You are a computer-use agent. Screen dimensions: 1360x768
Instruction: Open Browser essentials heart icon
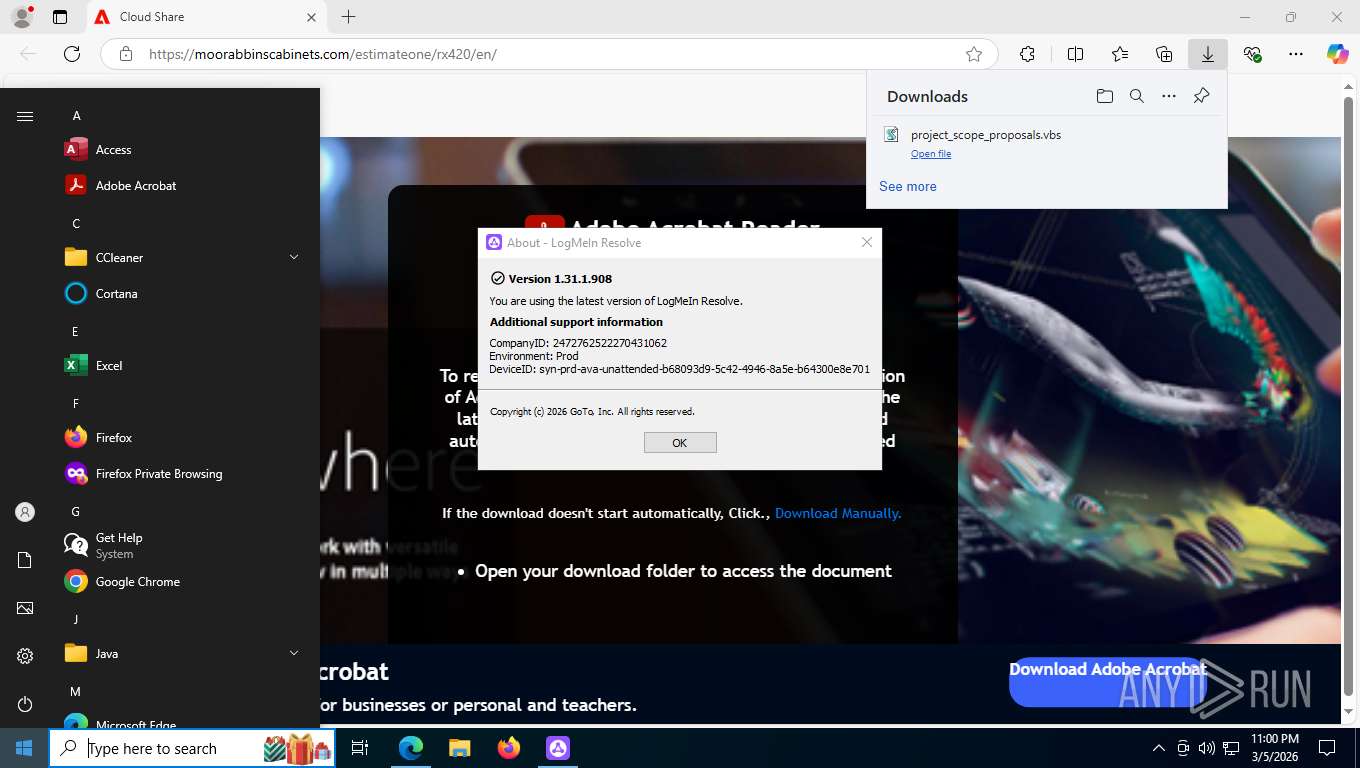coord(1252,54)
